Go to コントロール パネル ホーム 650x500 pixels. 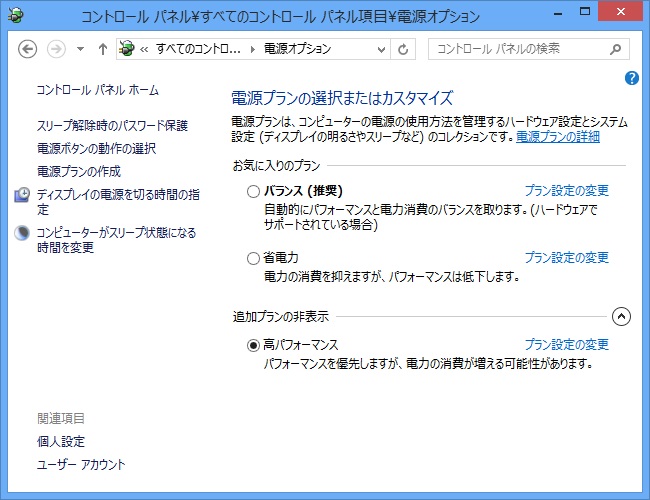point(97,90)
